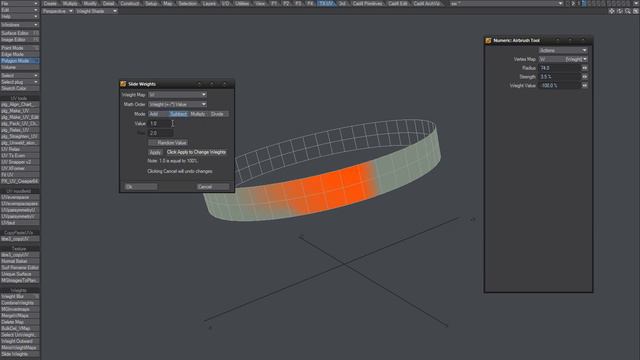Click the Weight Value arrow button
The height and width of the screenshot is (360, 640).
(585, 86)
